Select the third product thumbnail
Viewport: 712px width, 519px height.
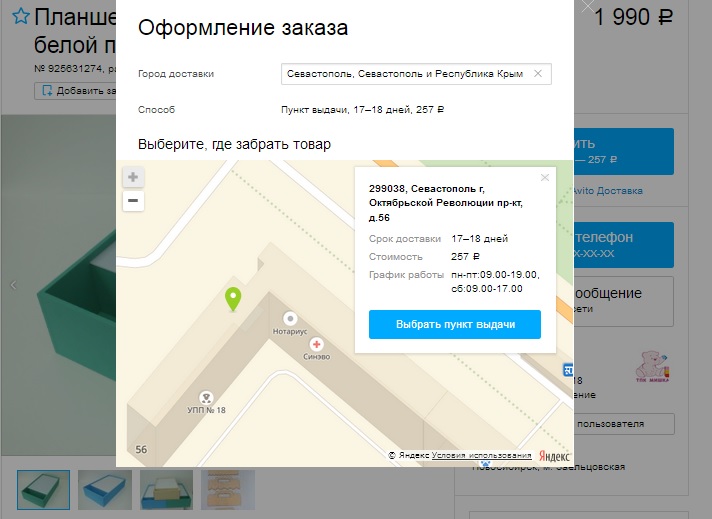(x=165, y=489)
